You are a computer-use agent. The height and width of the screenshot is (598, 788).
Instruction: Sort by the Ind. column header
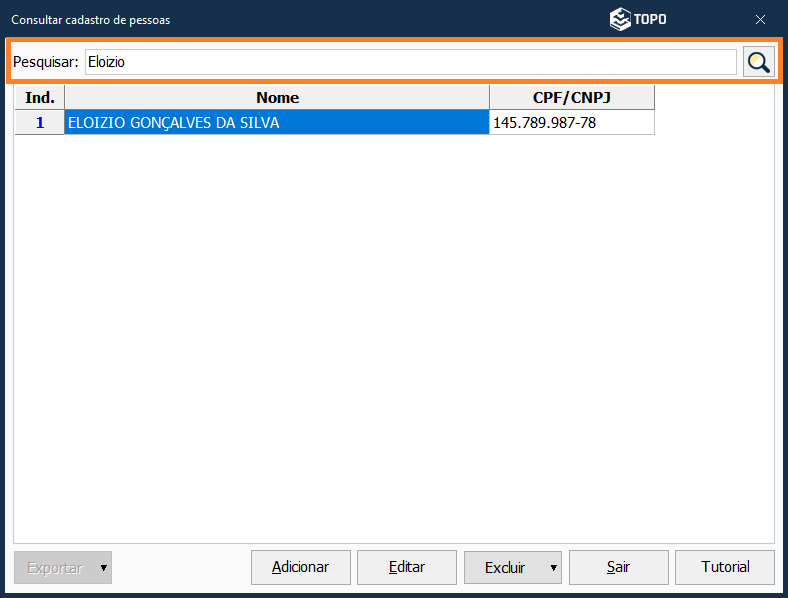coord(39,97)
